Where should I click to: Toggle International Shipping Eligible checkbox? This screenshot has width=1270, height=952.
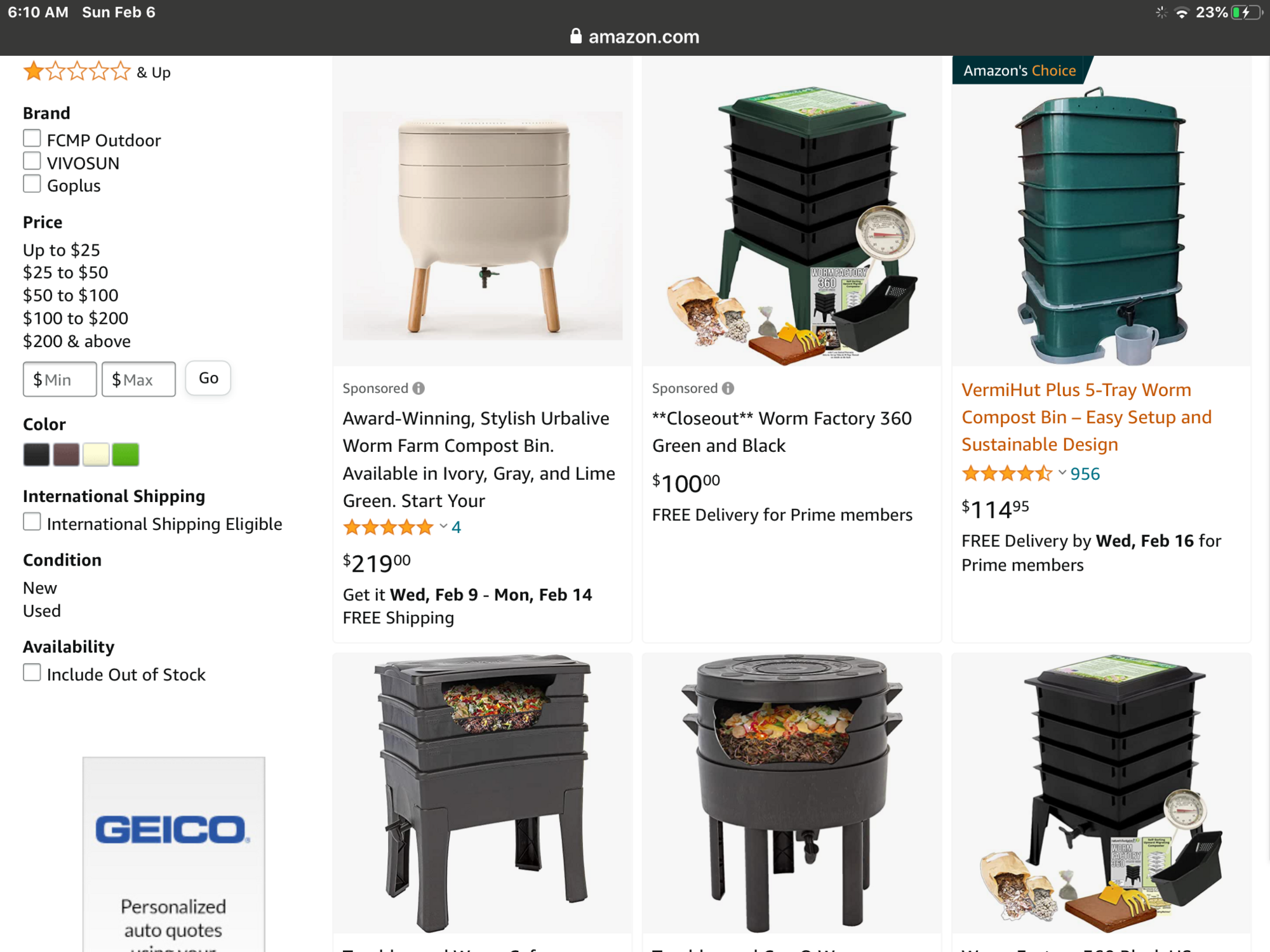pos(32,522)
